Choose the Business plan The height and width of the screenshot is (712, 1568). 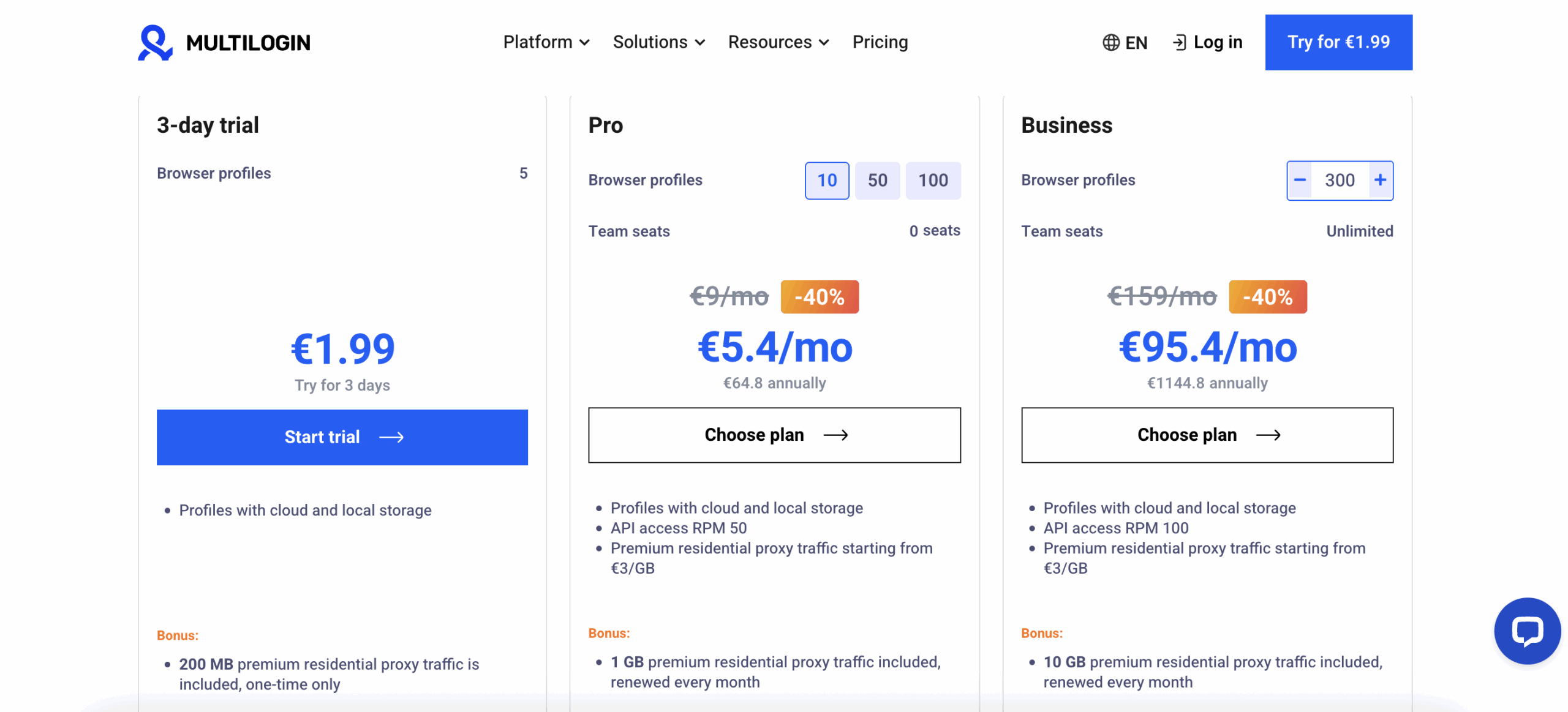point(1207,435)
